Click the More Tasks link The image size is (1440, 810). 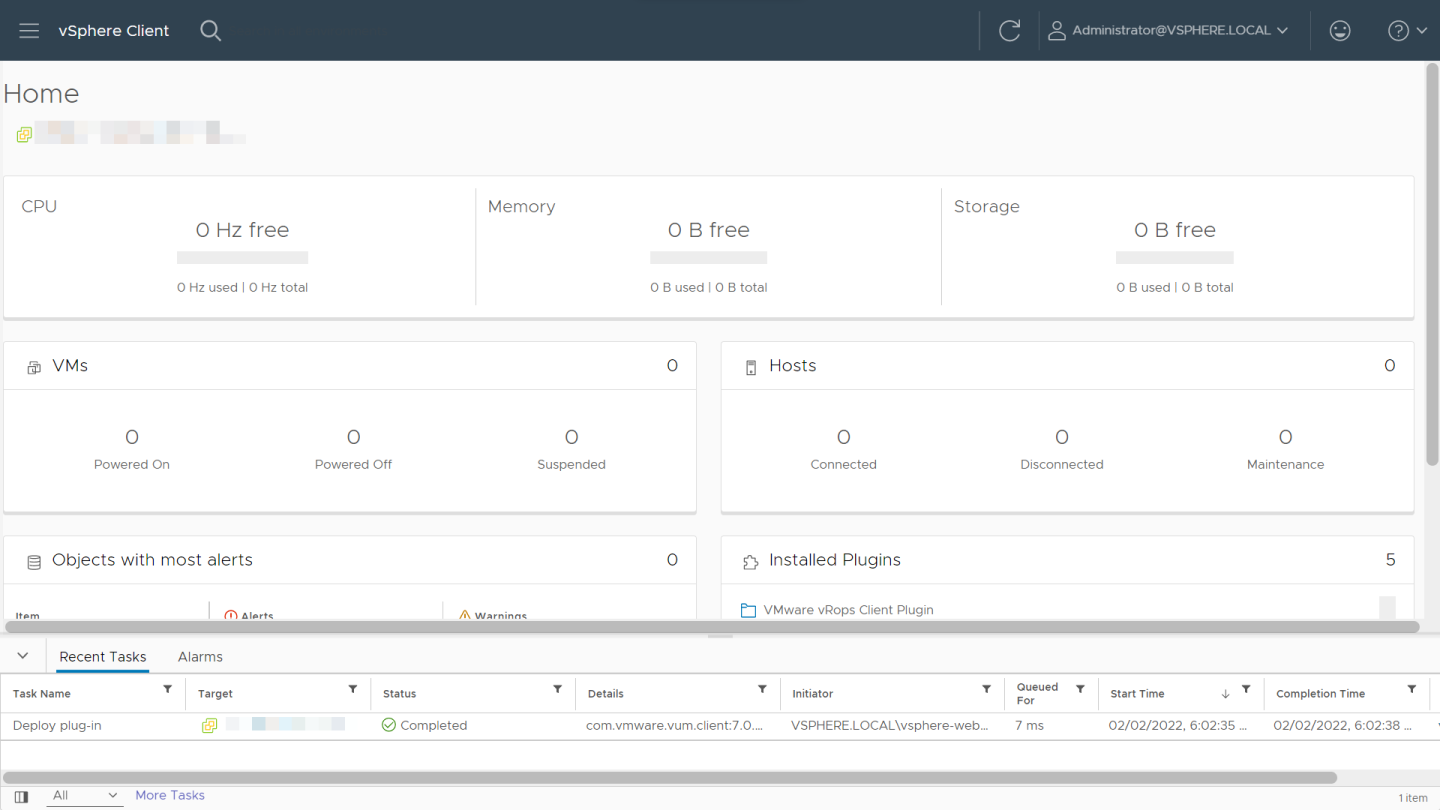[x=170, y=796]
